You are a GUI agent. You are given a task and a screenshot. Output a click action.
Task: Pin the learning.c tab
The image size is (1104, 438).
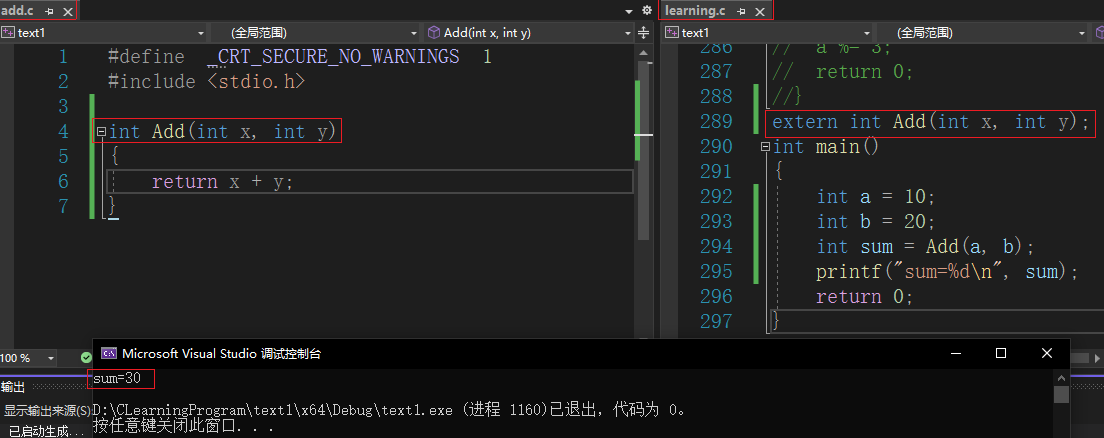click(742, 12)
